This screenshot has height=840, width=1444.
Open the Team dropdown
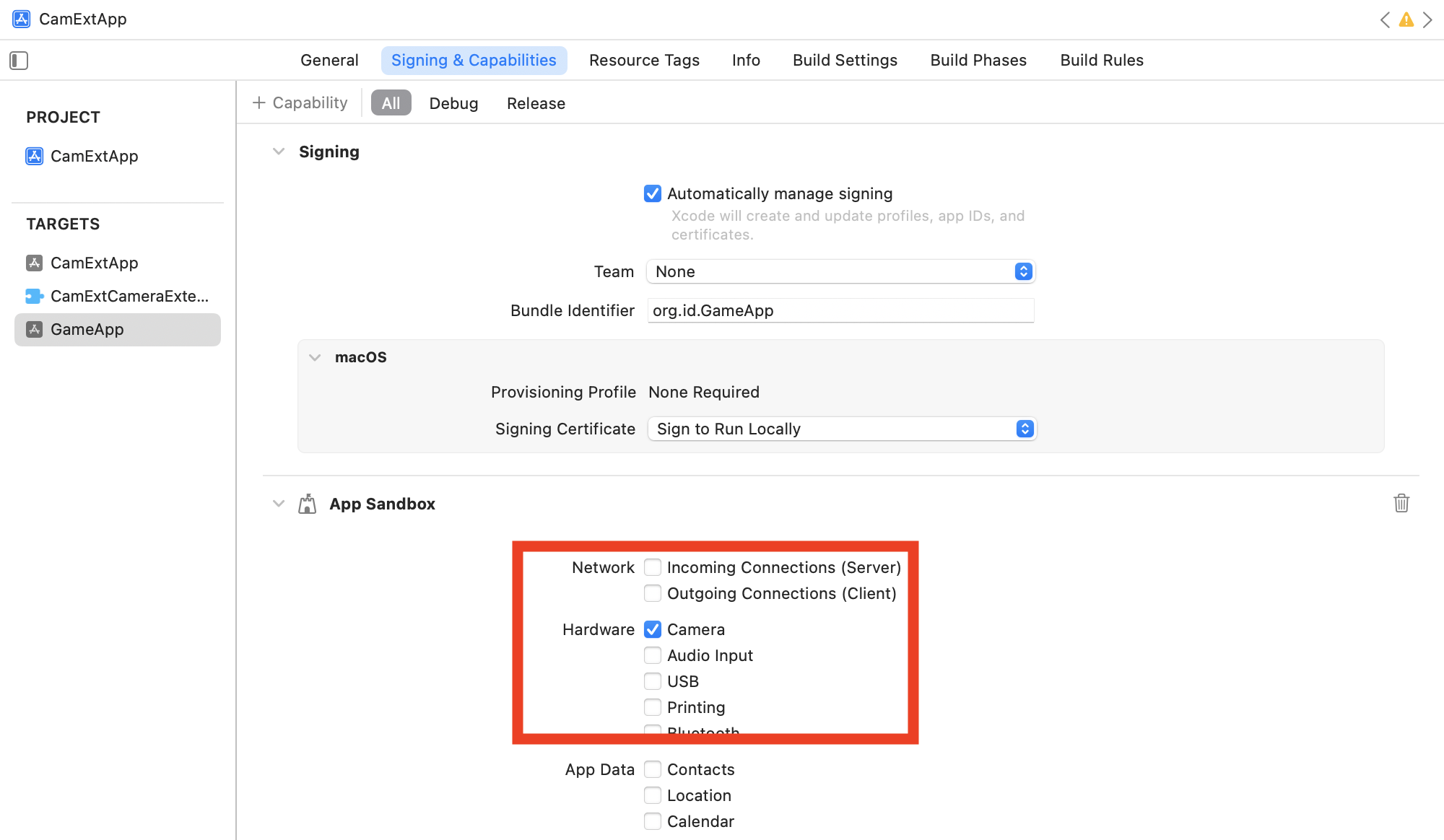tap(840, 271)
